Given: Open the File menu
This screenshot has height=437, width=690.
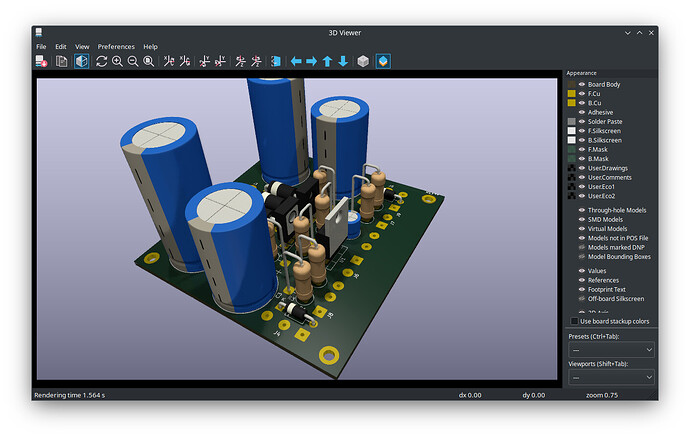Looking at the screenshot, I should click(41, 47).
